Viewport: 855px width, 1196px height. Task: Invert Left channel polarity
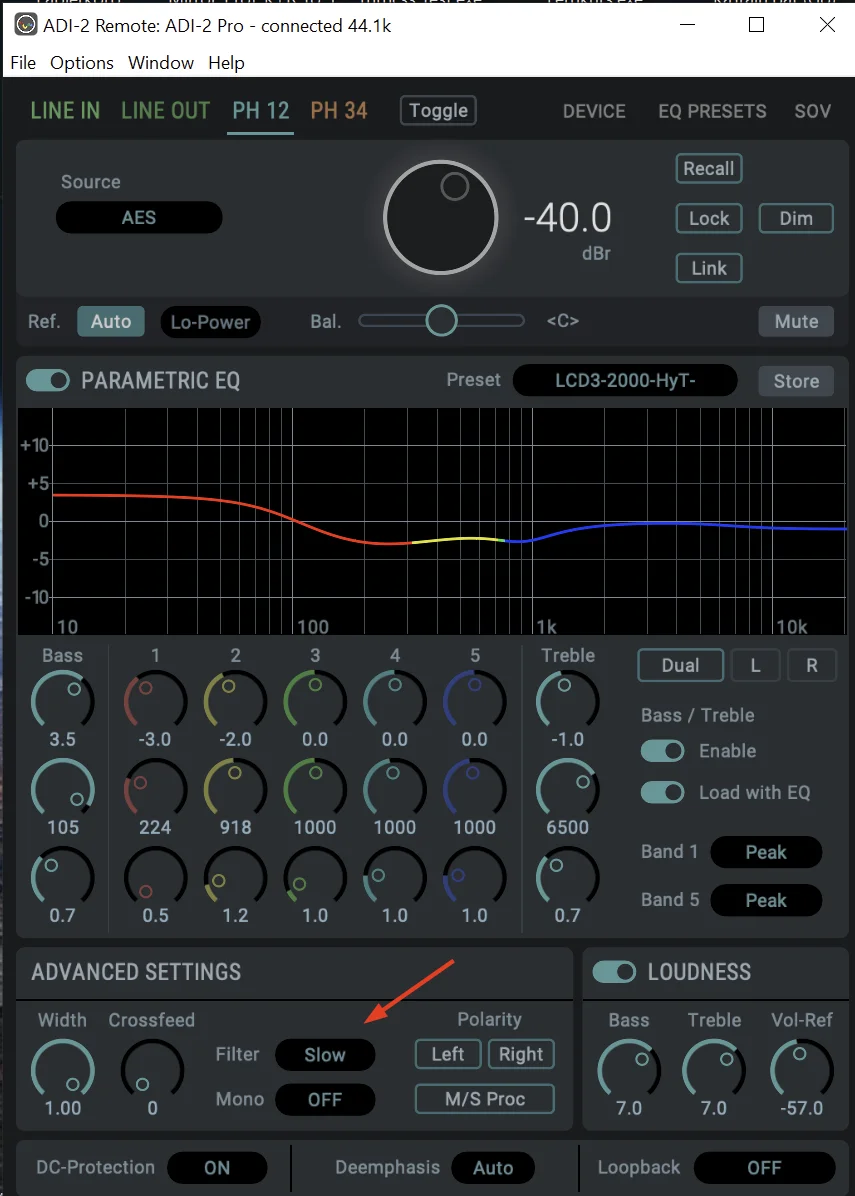coord(448,1054)
